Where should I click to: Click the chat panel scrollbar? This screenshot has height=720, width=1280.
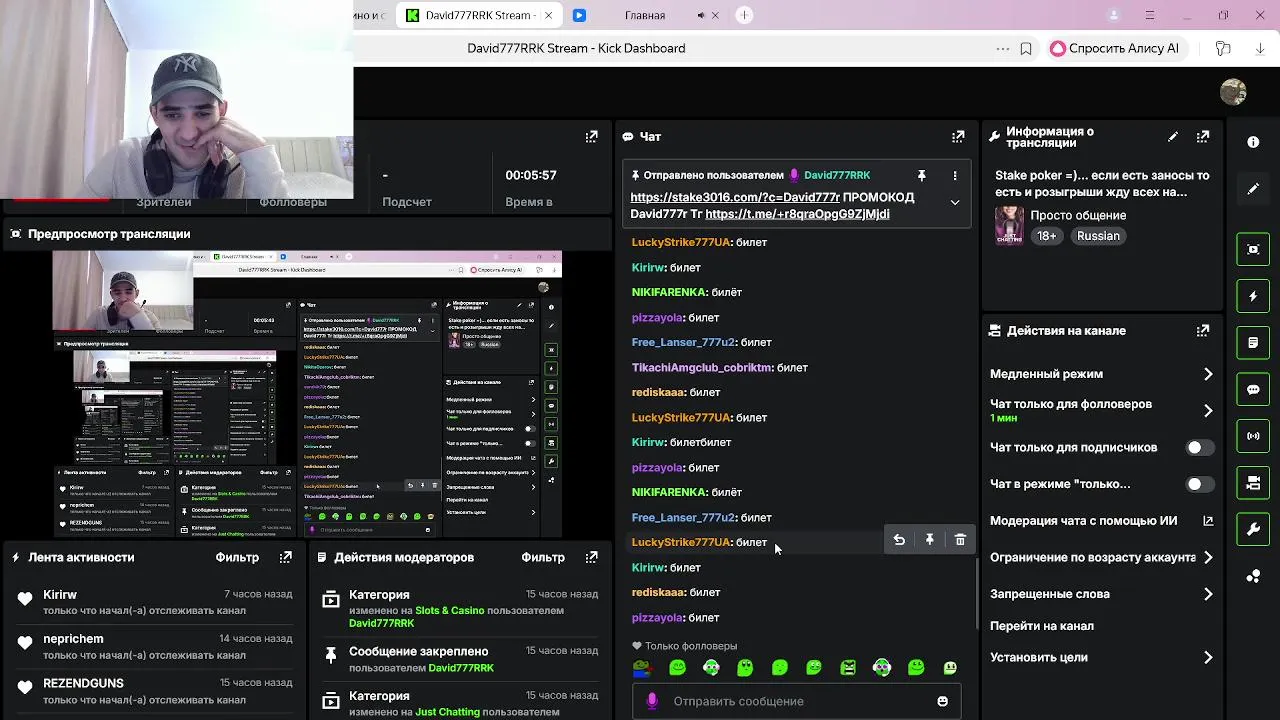977,594
